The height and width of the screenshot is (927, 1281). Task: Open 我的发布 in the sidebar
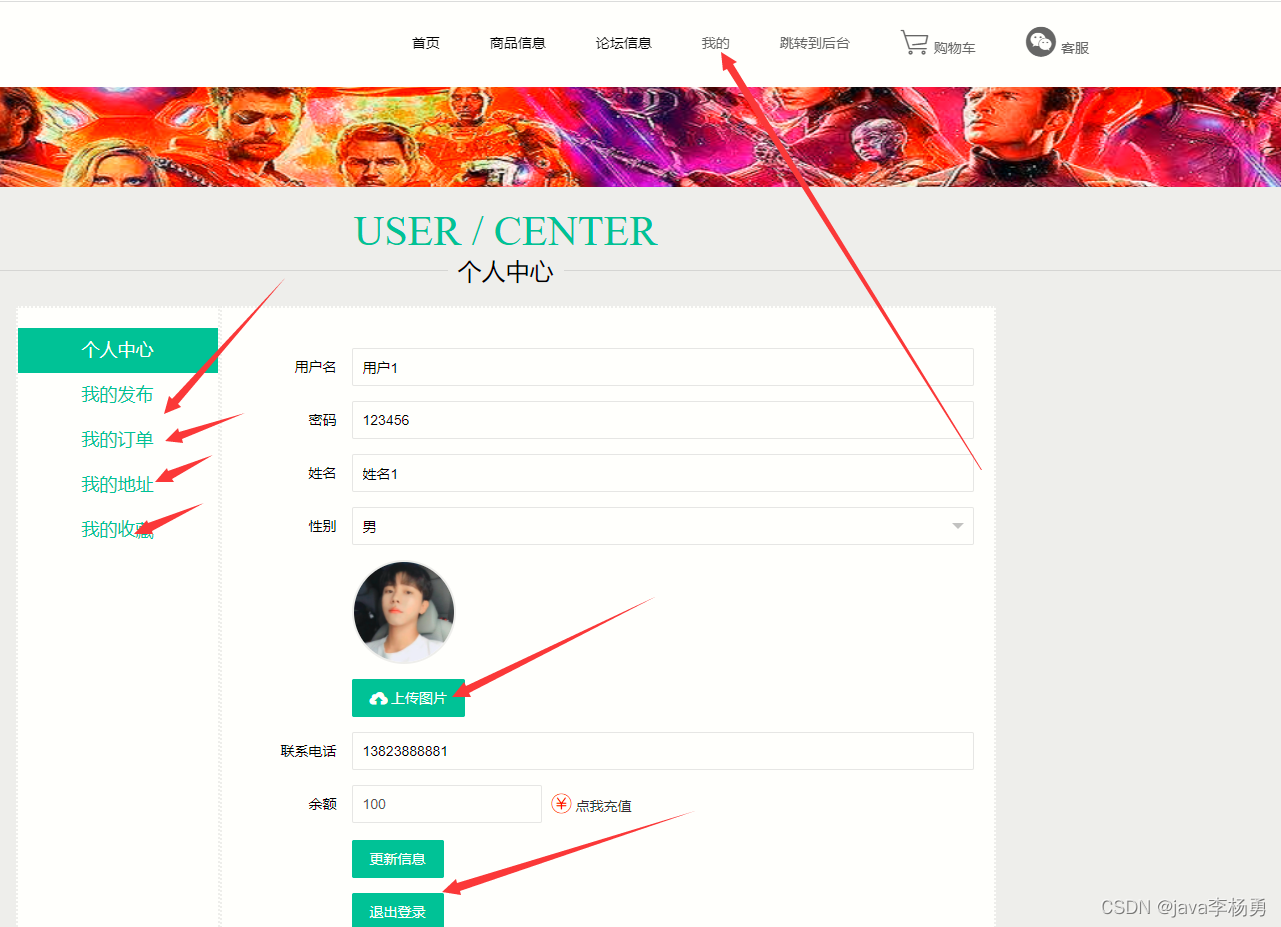(117, 395)
